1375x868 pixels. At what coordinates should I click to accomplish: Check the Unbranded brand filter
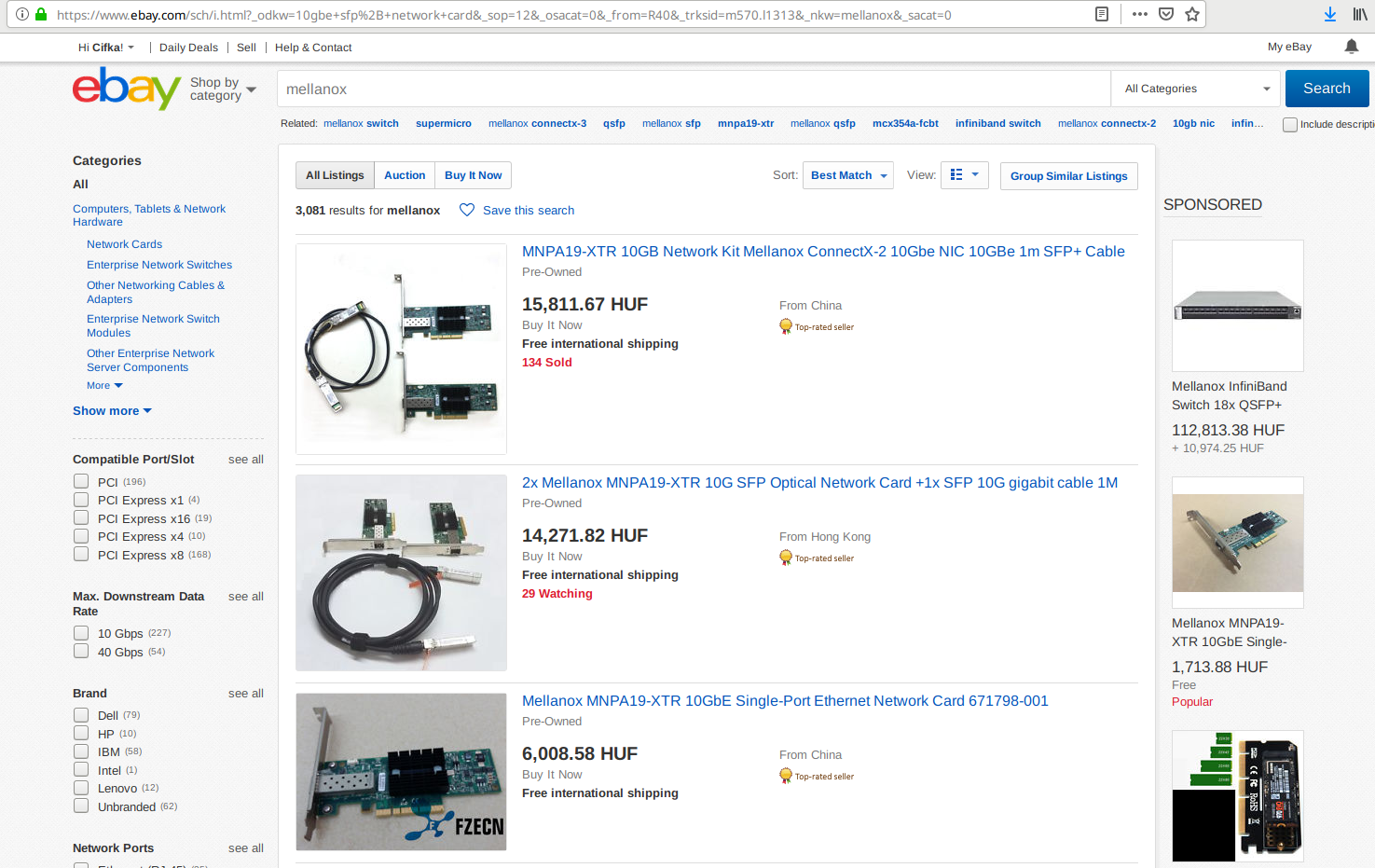click(x=81, y=806)
